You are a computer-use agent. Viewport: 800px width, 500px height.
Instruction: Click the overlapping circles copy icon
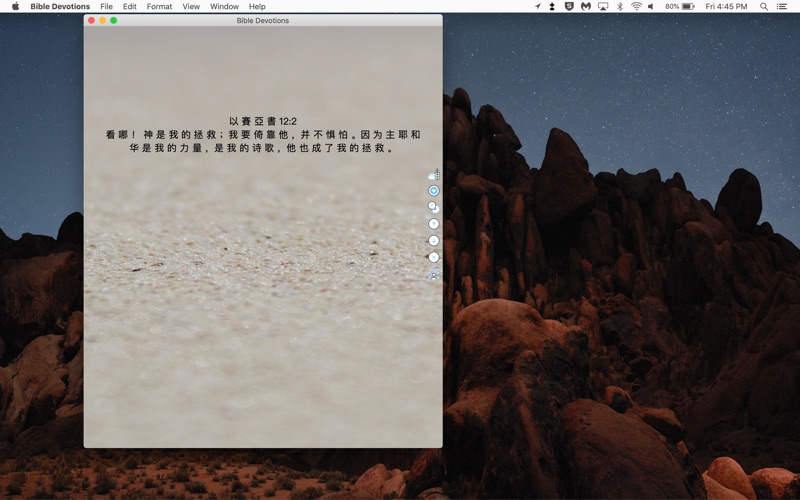[433, 207]
